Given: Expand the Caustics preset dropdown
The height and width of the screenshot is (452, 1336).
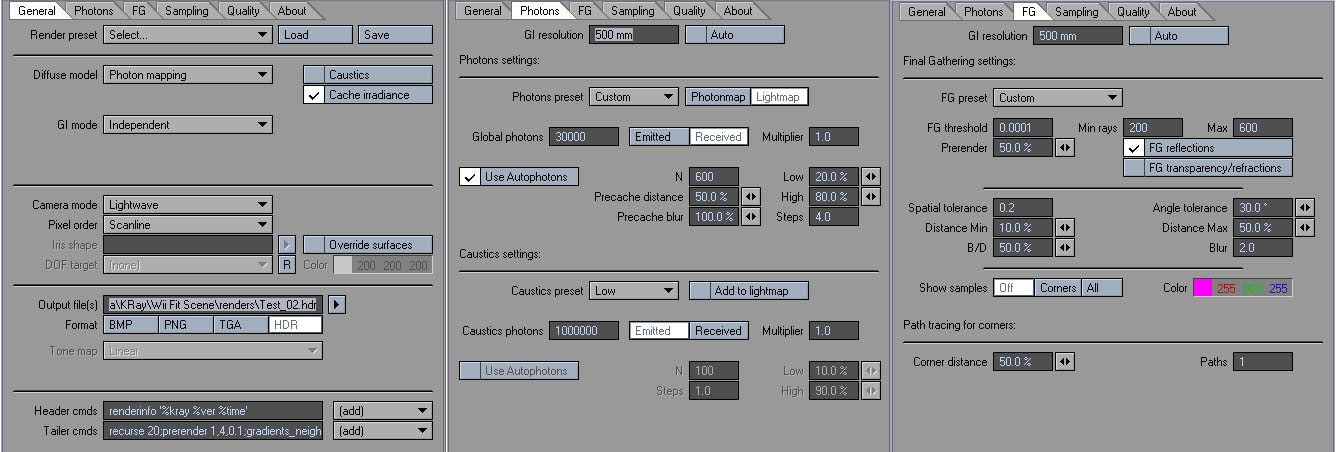Looking at the screenshot, I should [633, 291].
